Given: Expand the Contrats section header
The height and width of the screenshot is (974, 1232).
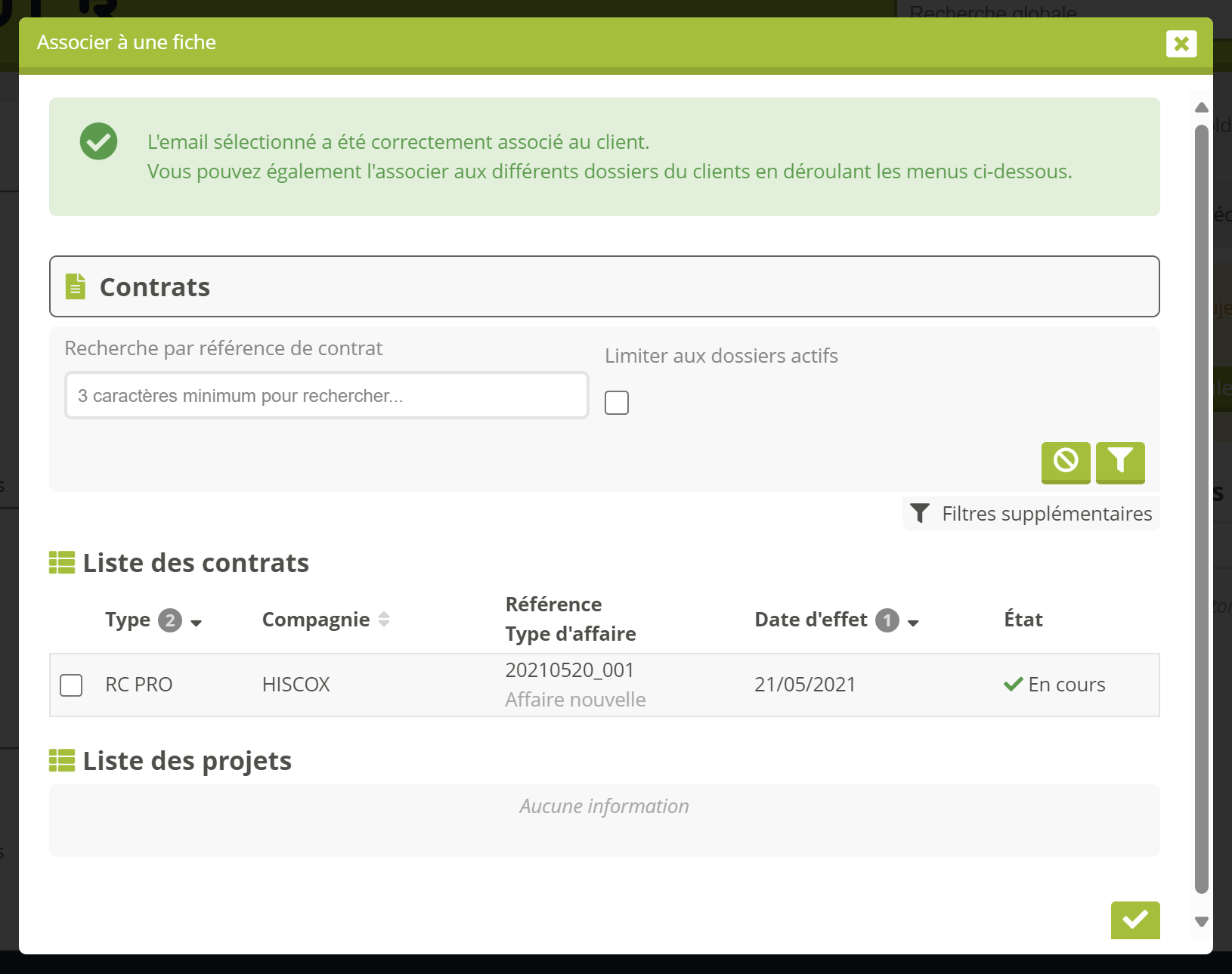Looking at the screenshot, I should coord(604,287).
